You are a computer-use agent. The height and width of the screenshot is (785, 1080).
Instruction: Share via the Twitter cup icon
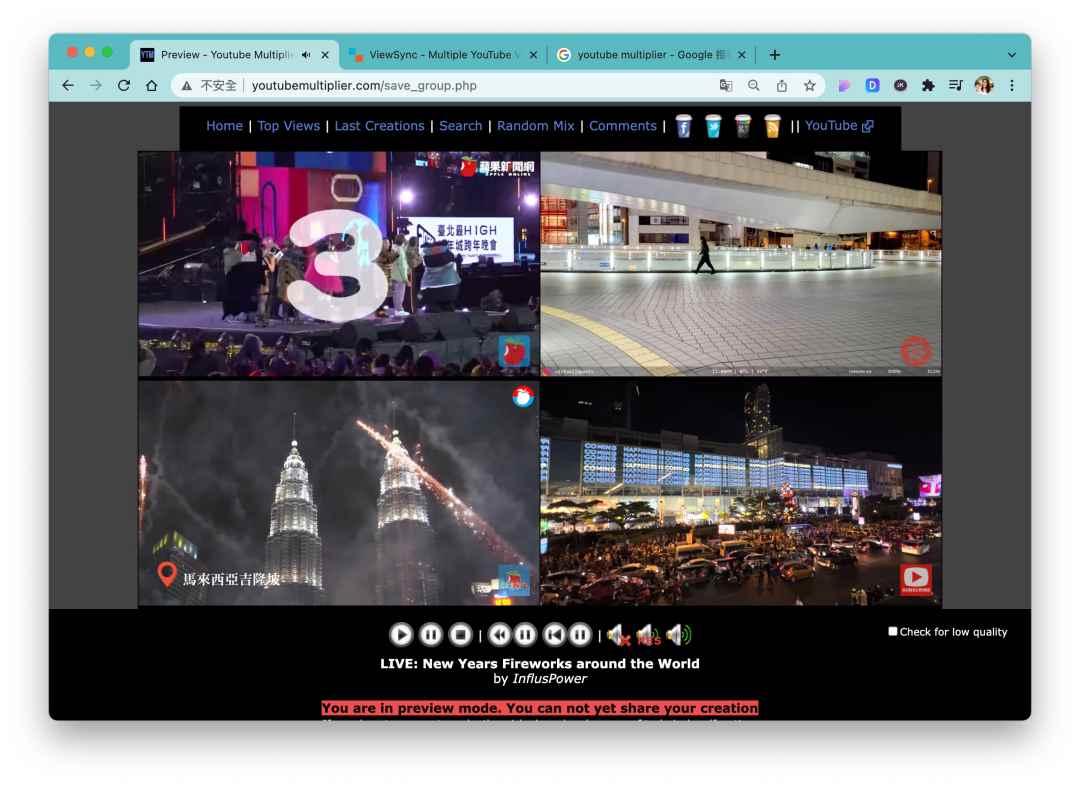713,126
